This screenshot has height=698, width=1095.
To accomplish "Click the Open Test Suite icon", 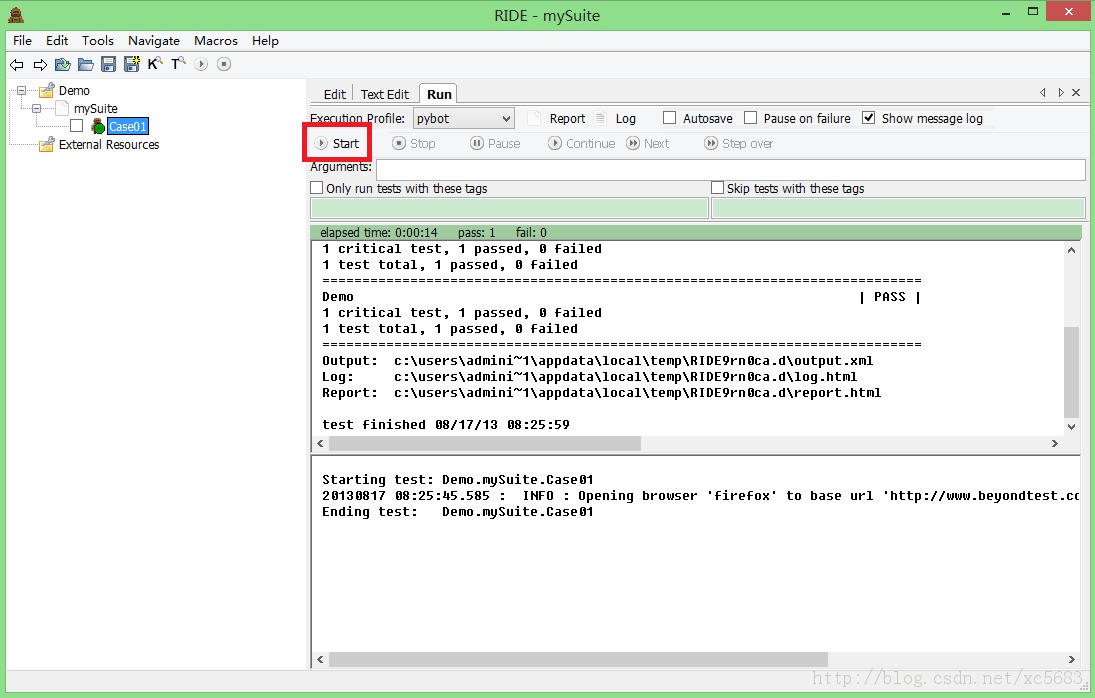I will click(63, 65).
